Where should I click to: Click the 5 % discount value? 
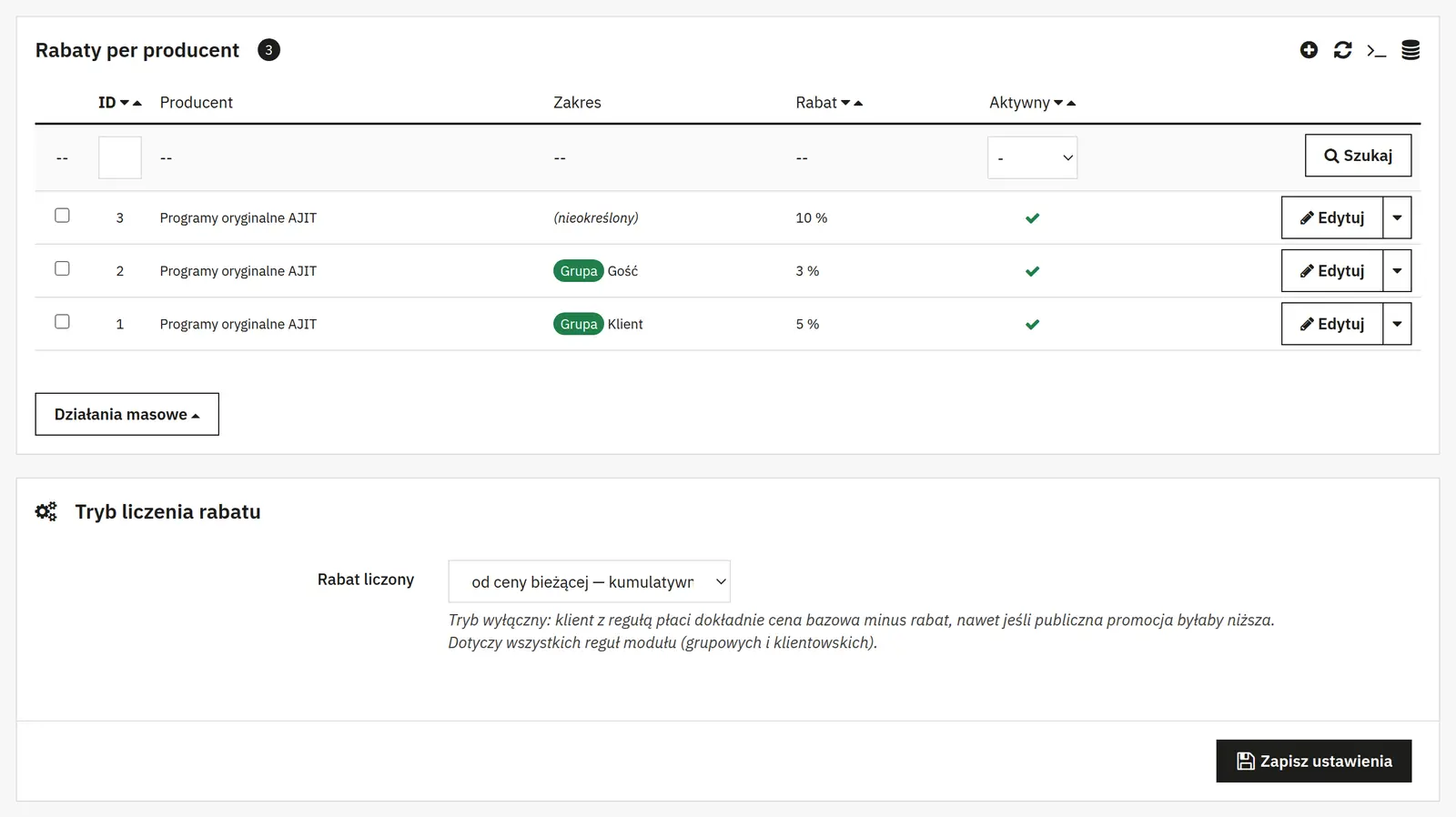(807, 324)
